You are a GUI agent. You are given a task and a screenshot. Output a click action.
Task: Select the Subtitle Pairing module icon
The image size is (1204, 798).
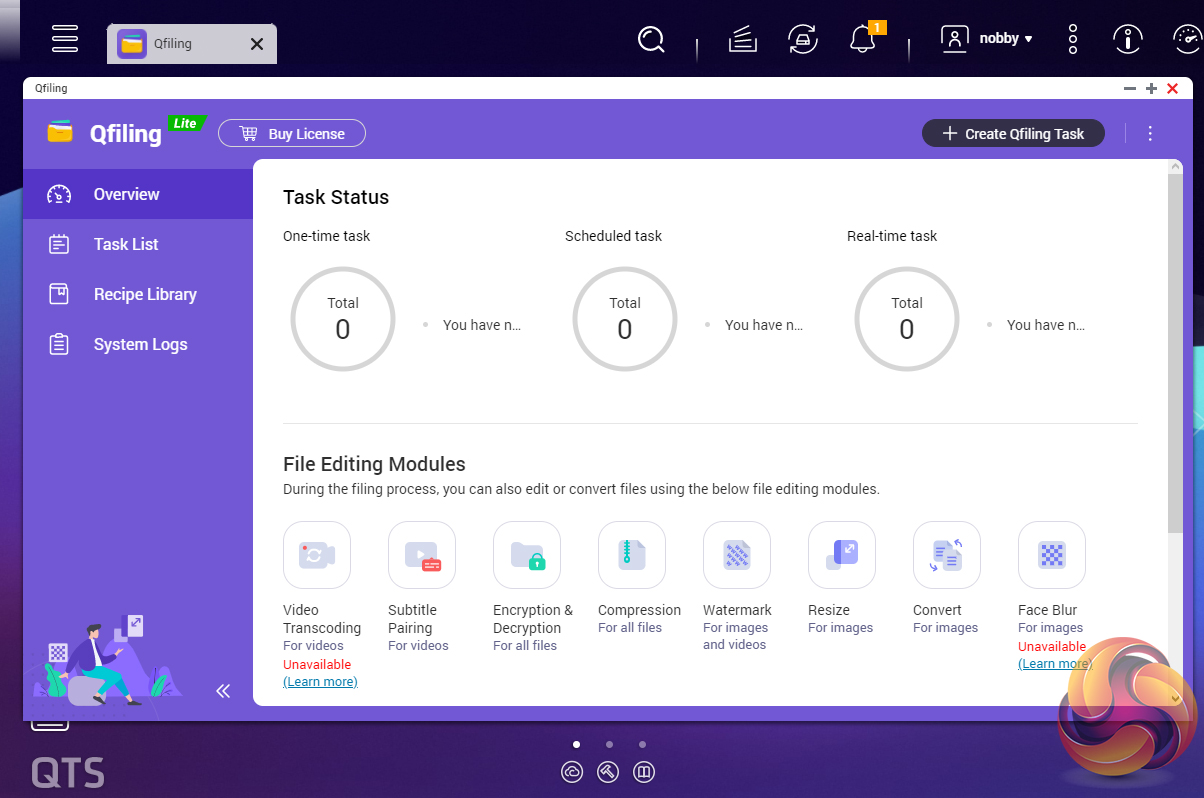(x=422, y=555)
